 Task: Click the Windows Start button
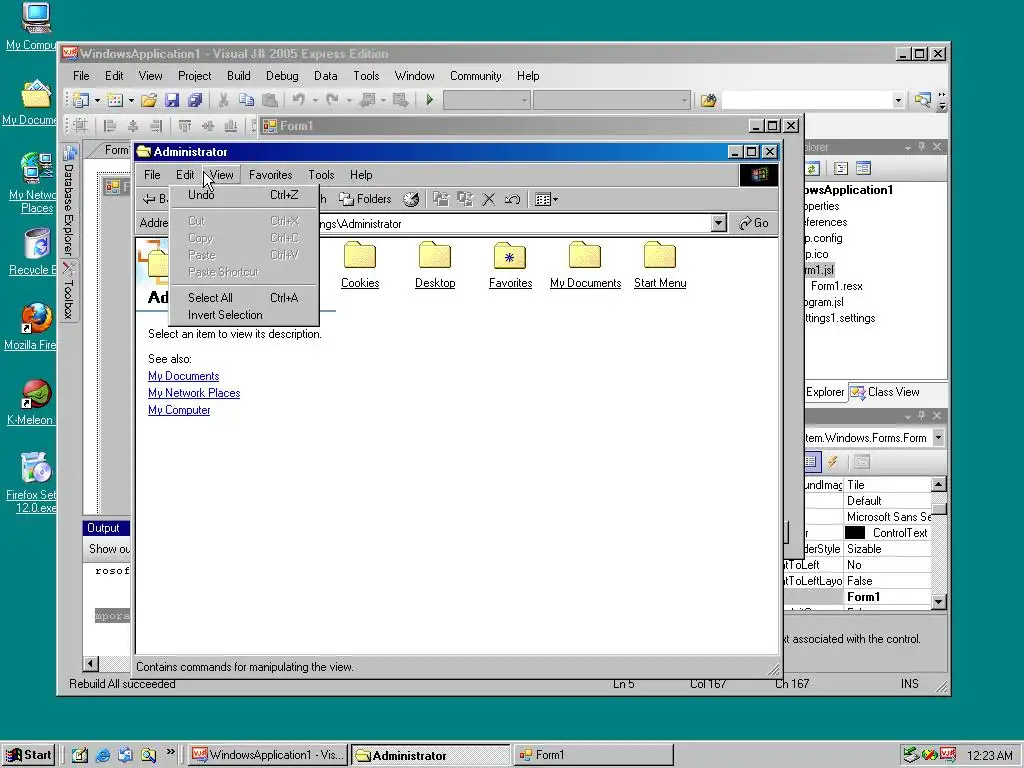(28, 755)
